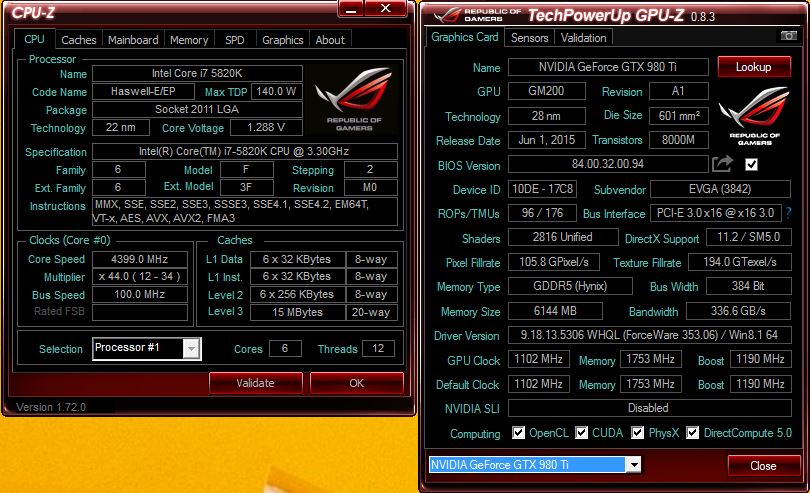This screenshot has height=493, width=810.
Task: Click the Max TDP value 140.0 W
Action: tap(276, 91)
